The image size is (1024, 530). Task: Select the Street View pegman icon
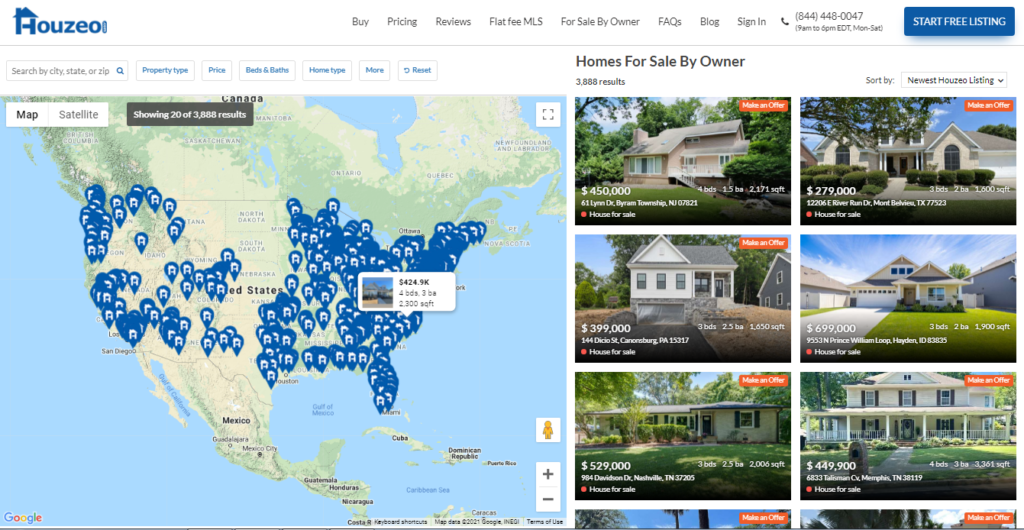pyautogui.click(x=547, y=431)
